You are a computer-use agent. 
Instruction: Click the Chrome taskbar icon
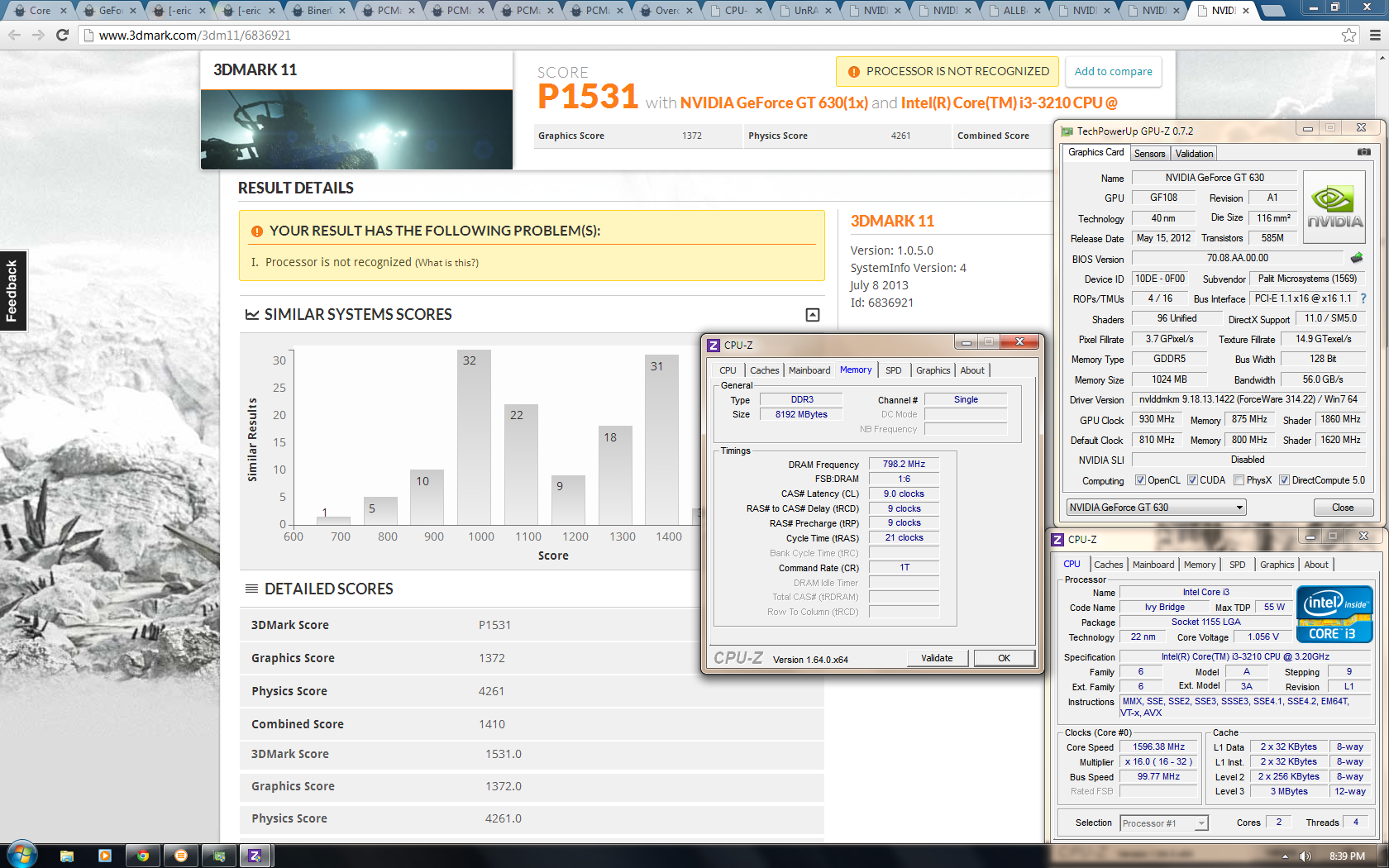tap(143, 856)
